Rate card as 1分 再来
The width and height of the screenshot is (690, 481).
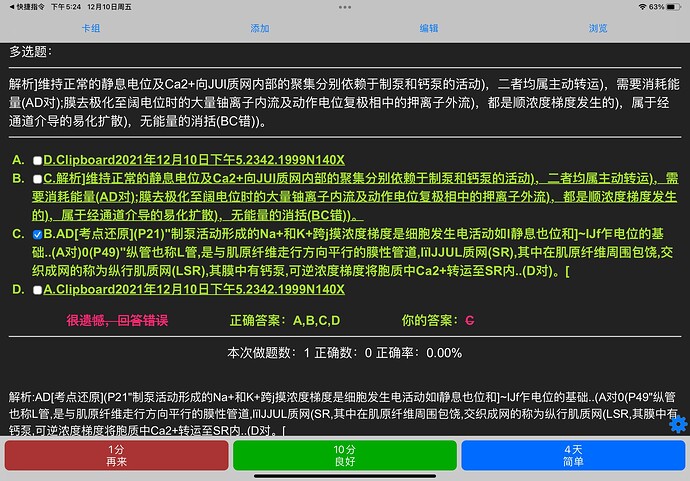(x=117, y=455)
